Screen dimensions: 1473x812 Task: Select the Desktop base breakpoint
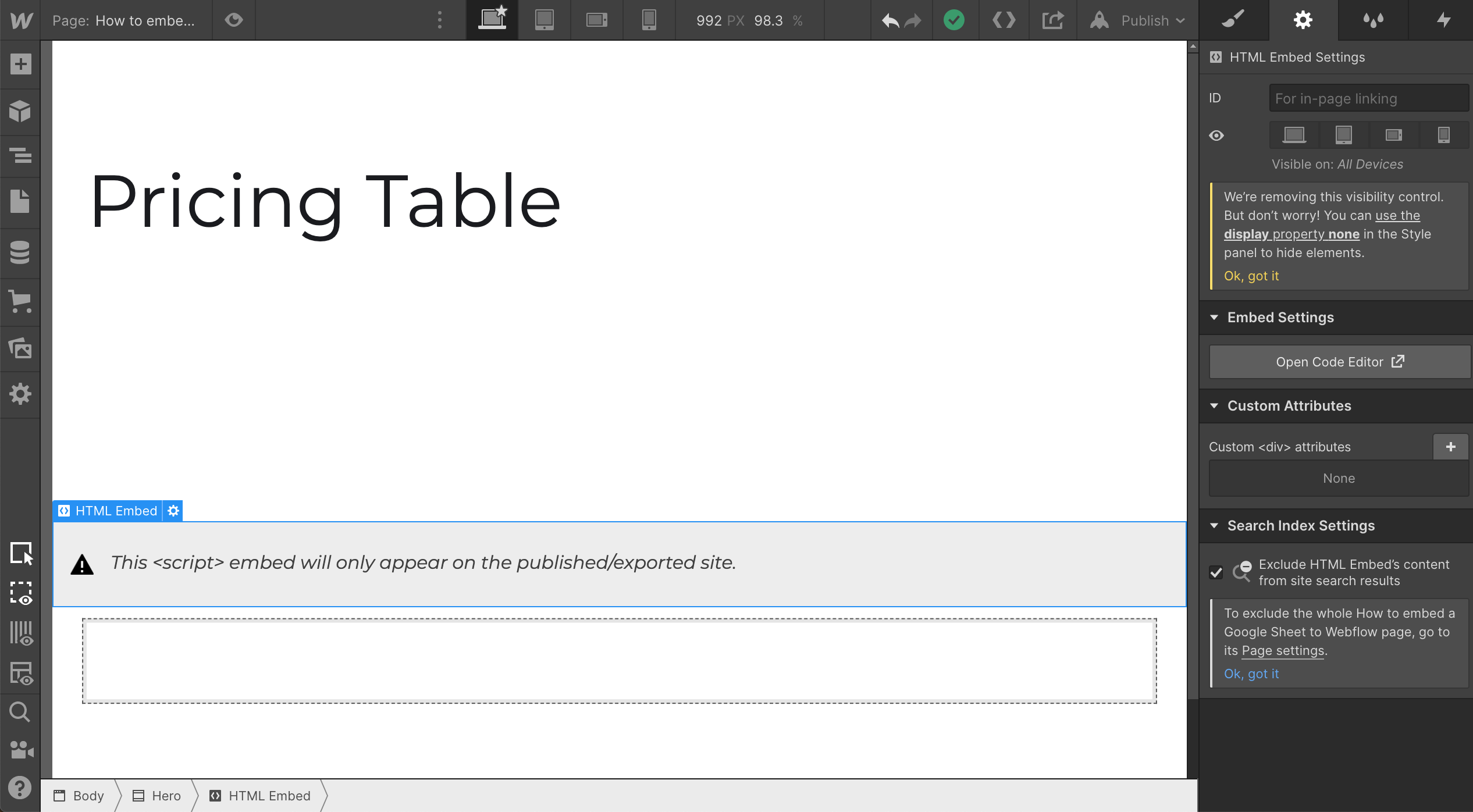click(x=492, y=20)
